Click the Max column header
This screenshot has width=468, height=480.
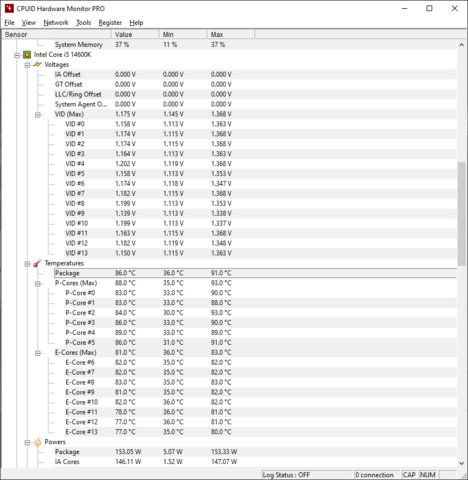231,34
